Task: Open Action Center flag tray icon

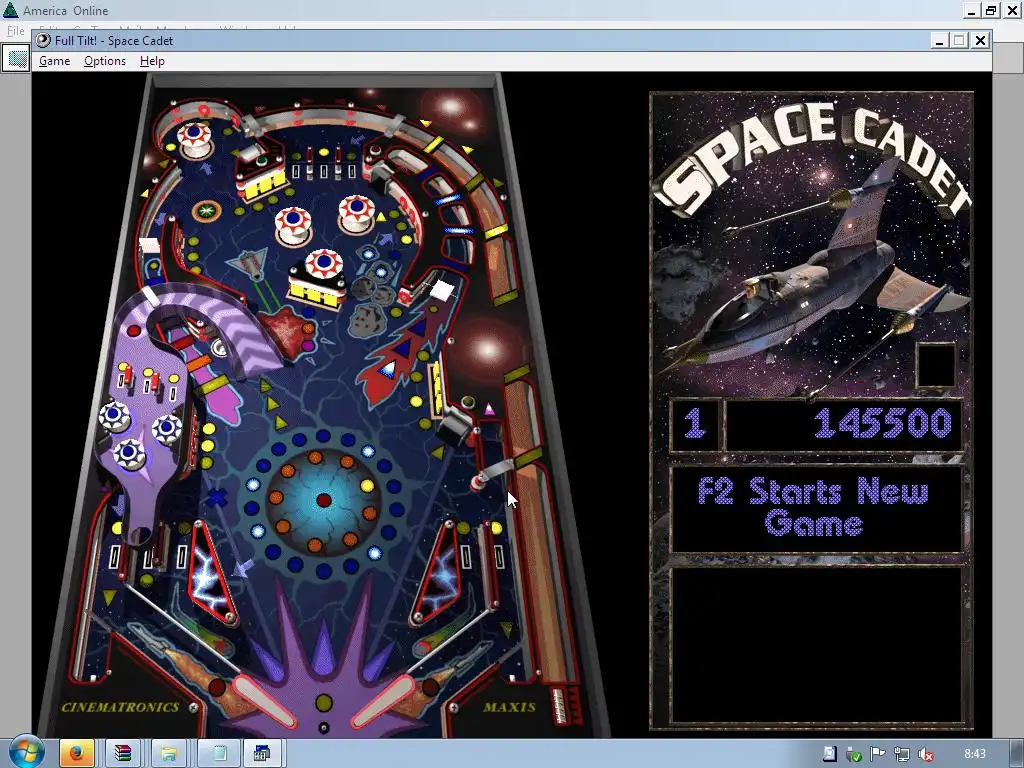Action: 878,754
